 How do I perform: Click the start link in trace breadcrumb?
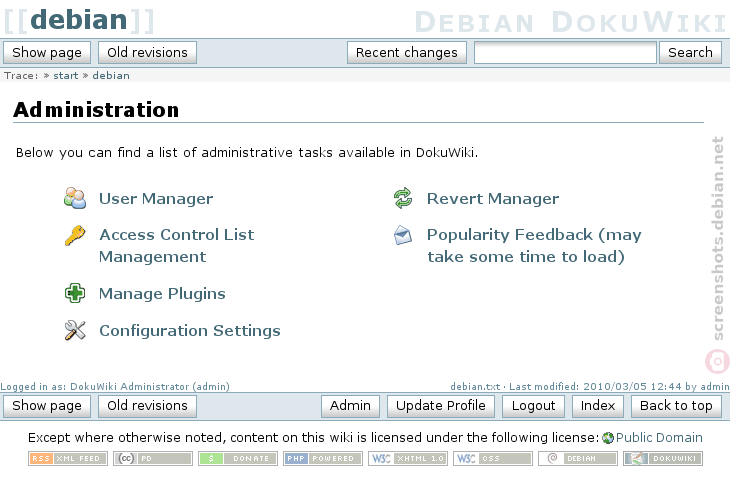click(66, 75)
